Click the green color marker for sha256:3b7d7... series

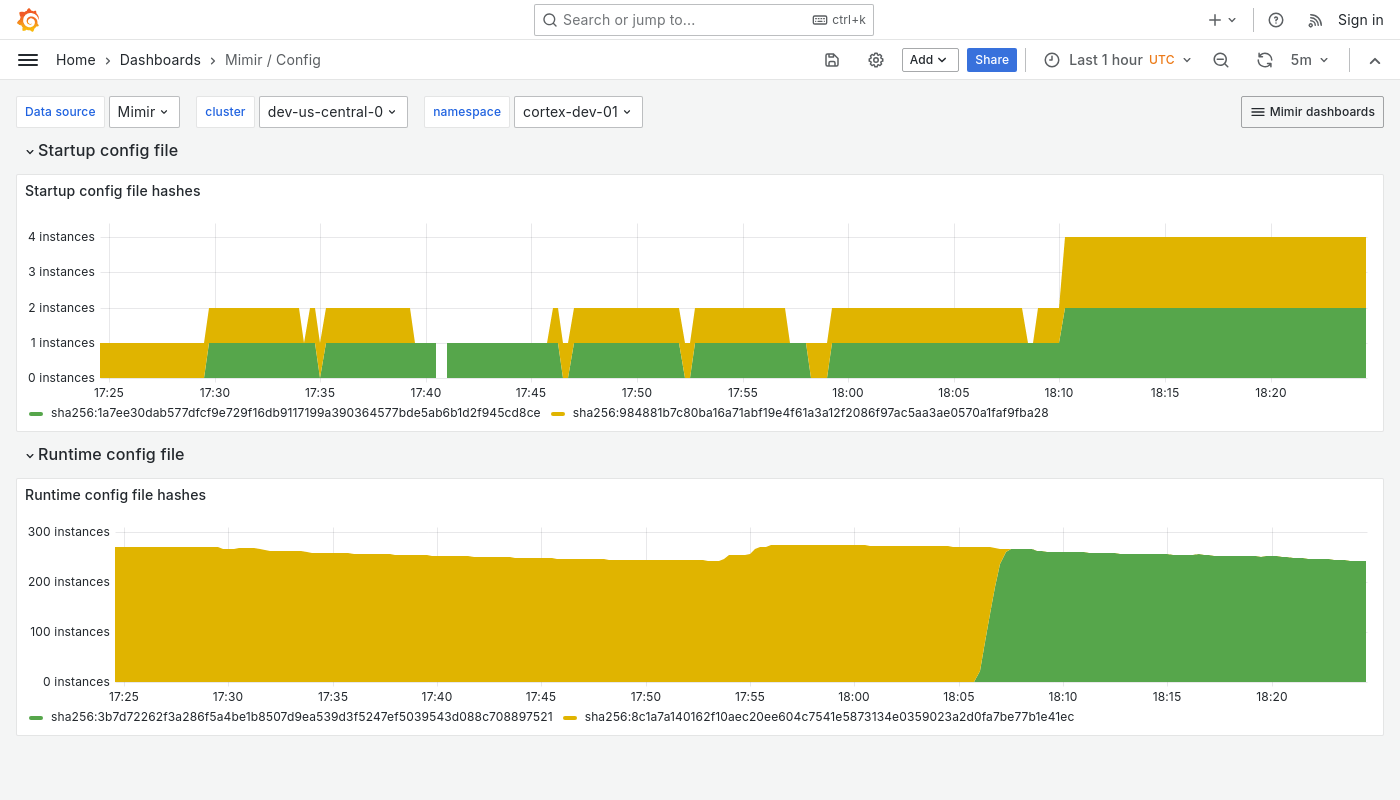click(37, 717)
